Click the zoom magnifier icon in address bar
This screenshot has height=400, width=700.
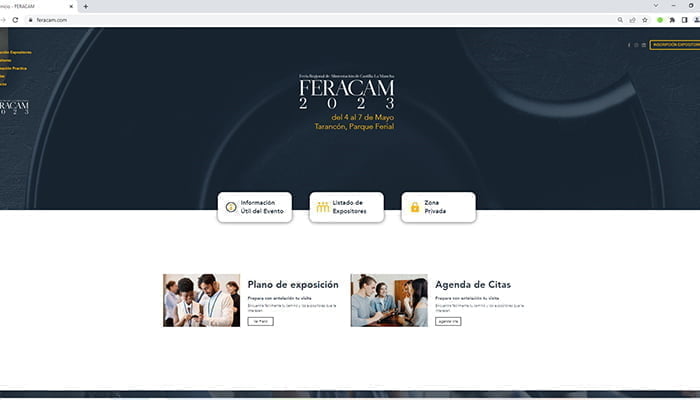point(620,19)
